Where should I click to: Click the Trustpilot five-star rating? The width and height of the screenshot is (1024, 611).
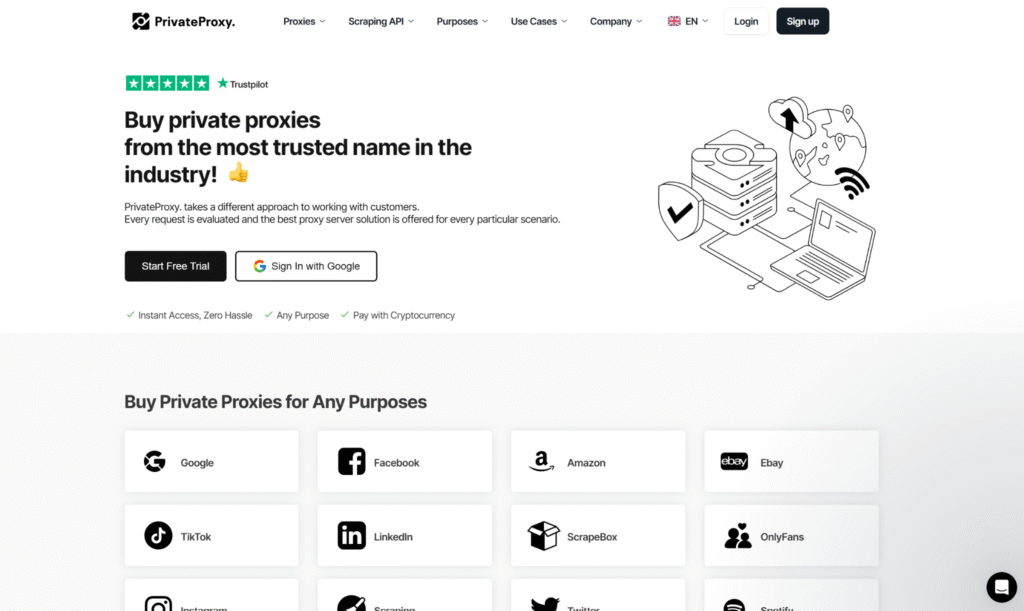tap(167, 83)
